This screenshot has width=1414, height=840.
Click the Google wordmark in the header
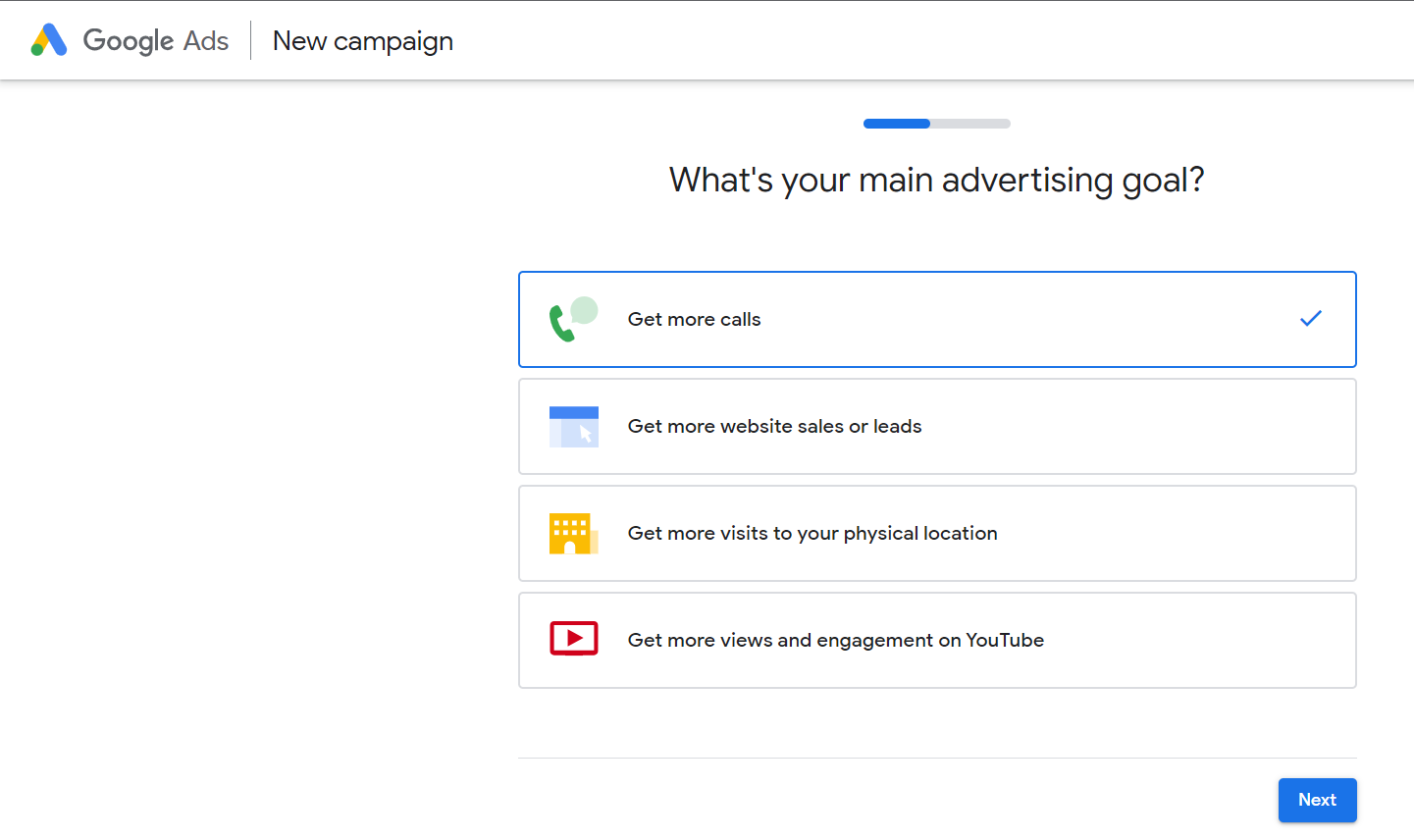[129, 41]
